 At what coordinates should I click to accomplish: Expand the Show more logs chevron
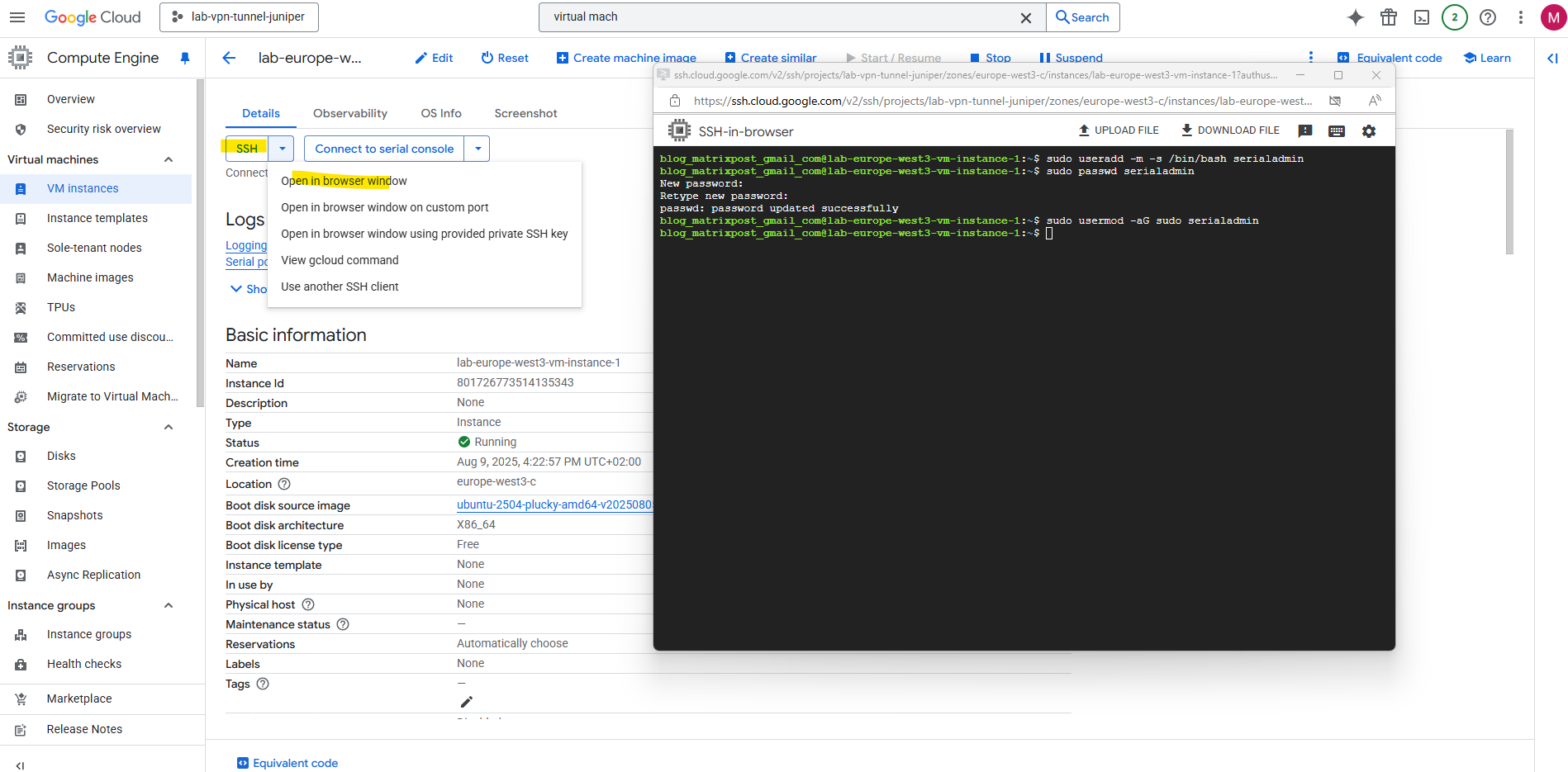[x=236, y=289]
